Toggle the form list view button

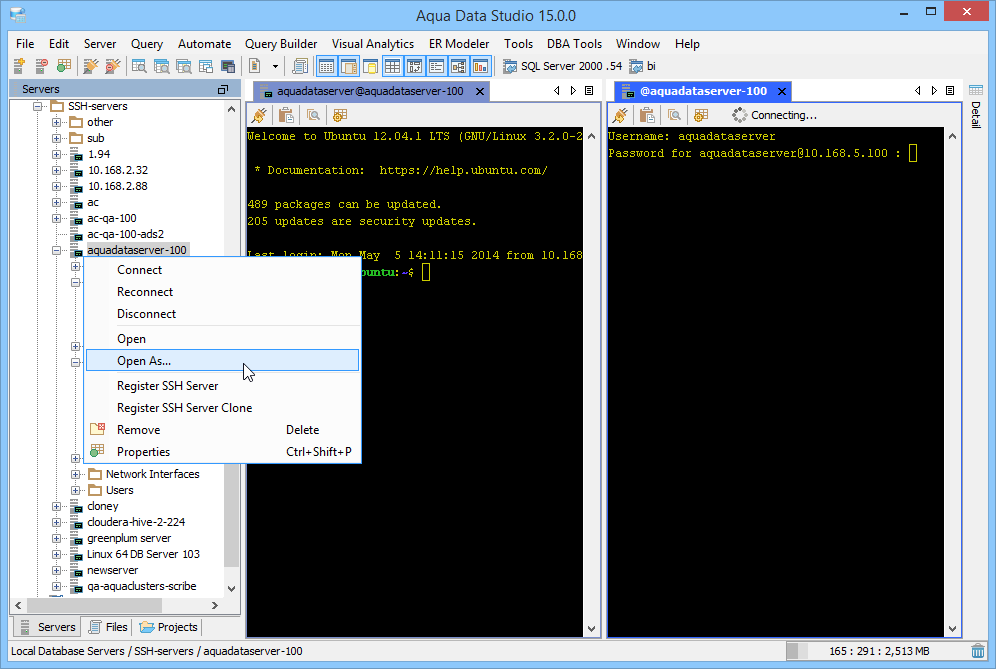point(436,66)
